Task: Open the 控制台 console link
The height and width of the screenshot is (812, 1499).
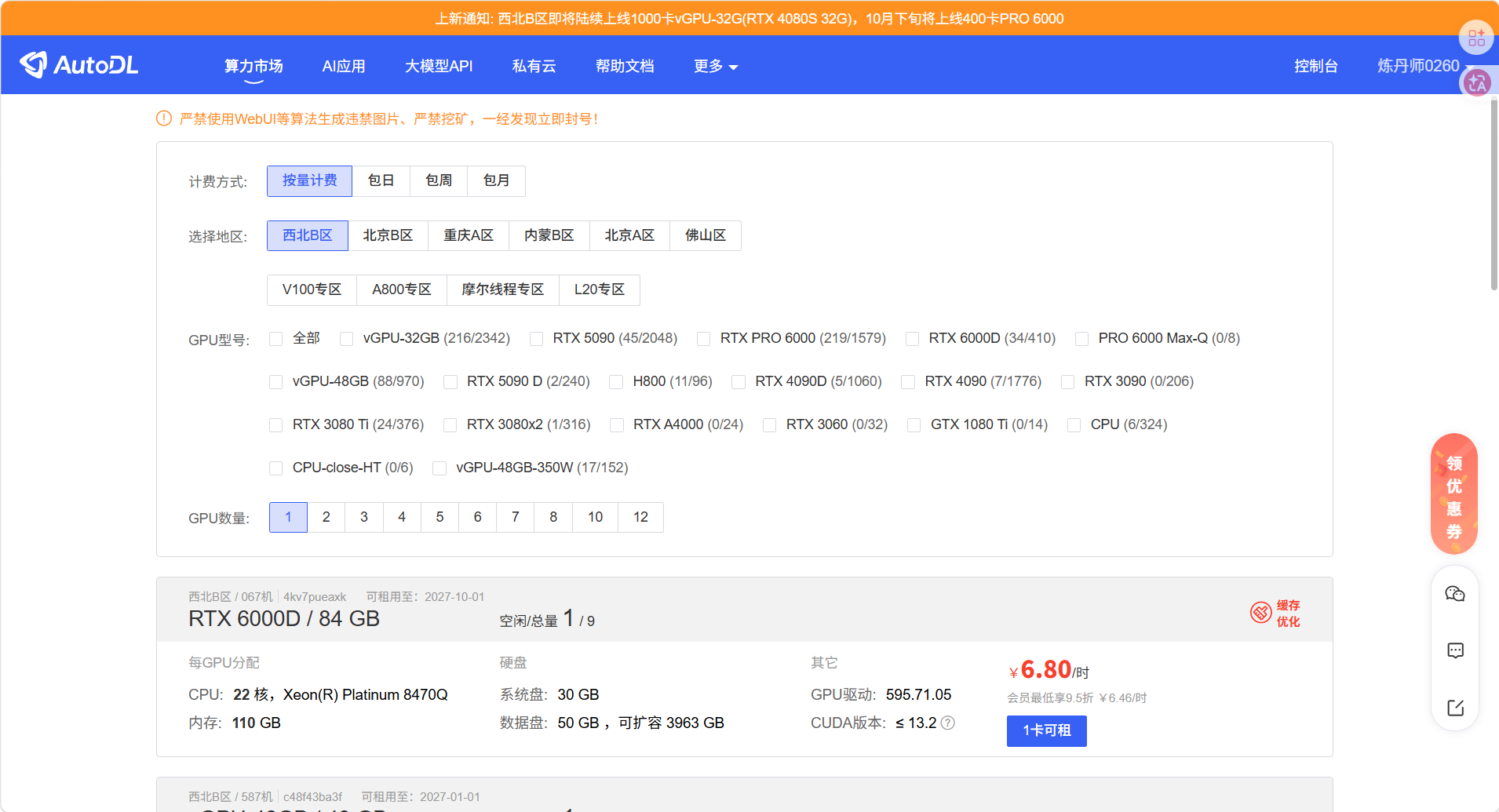Action: (x=1316, y=66)
